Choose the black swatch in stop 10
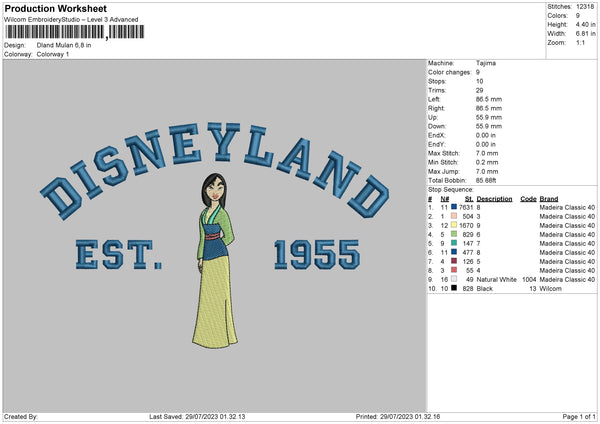This screenshot has height=424, width=600. pos(453,288)
